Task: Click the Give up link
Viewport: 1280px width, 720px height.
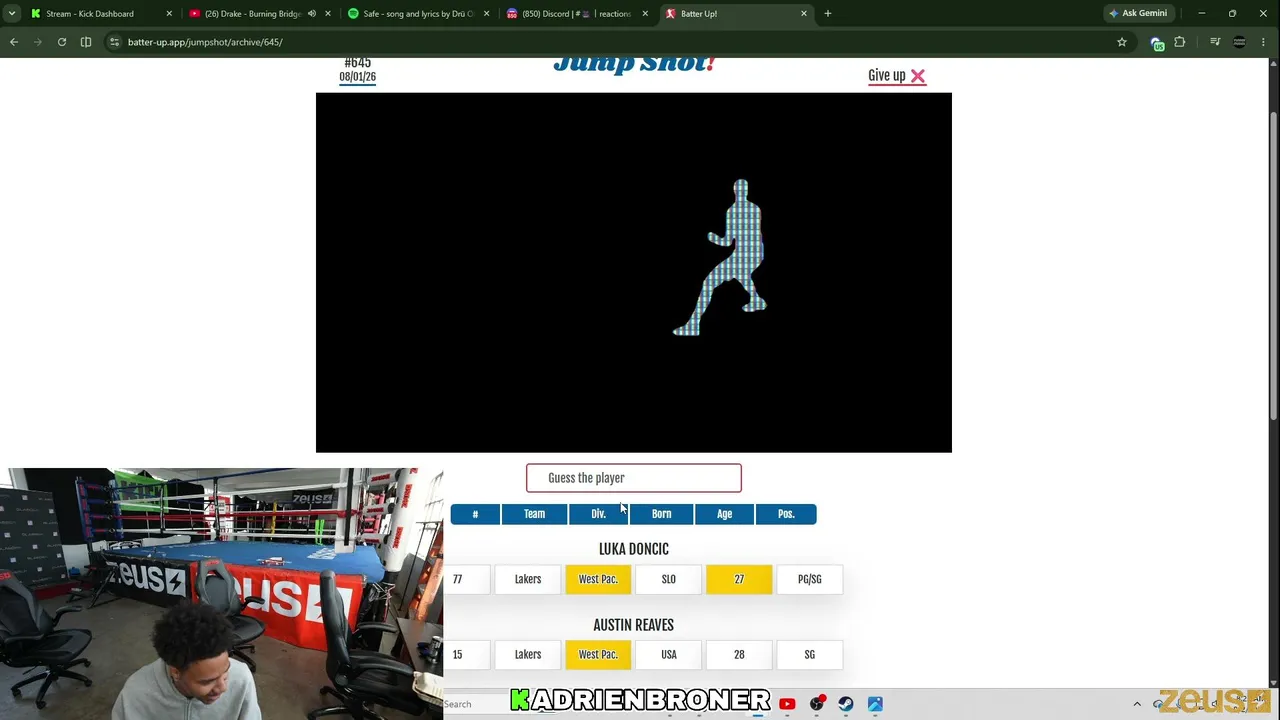Action: [897, 76]
